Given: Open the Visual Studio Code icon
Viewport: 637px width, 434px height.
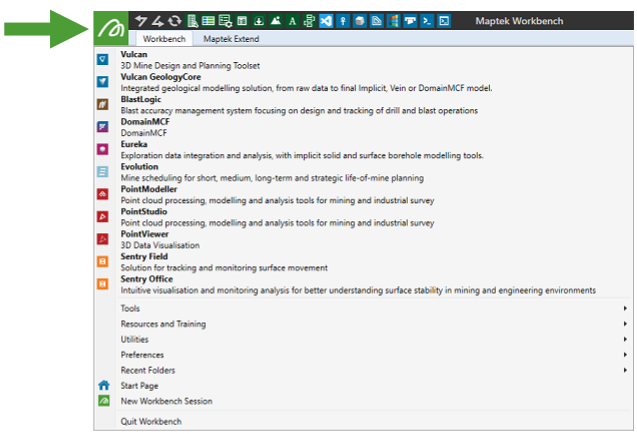Looking at the screenshot, I should (326, 21).
